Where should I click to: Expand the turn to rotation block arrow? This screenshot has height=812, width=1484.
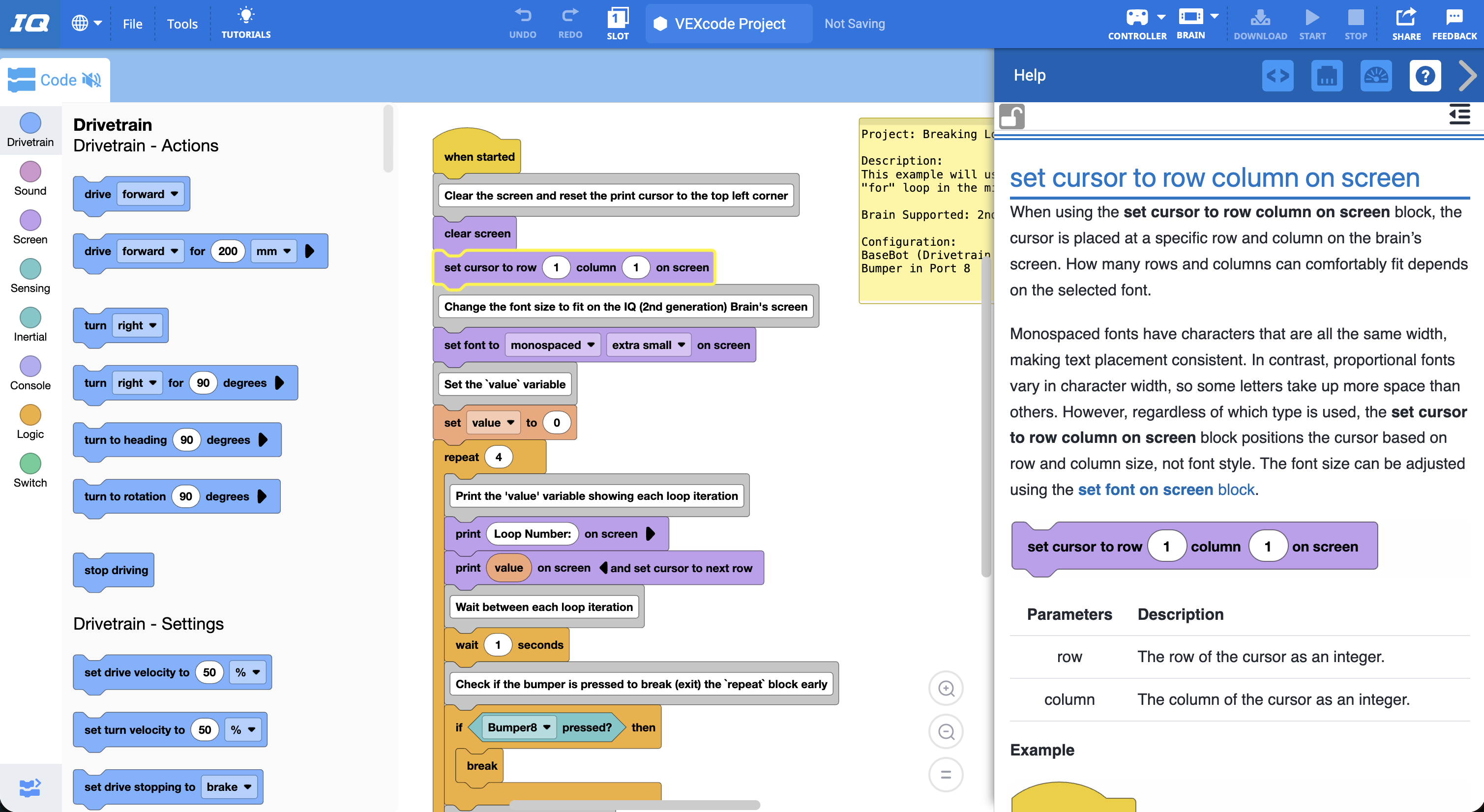tap(262, 496)
